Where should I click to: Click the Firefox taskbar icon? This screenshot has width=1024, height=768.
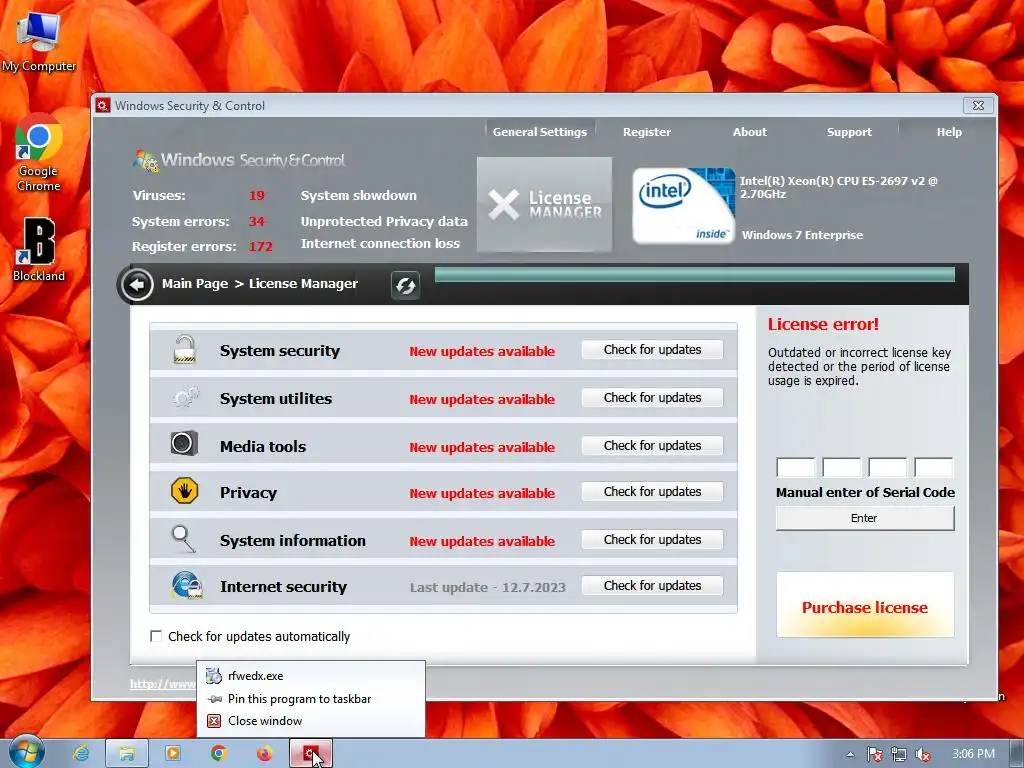pos(264,754)
